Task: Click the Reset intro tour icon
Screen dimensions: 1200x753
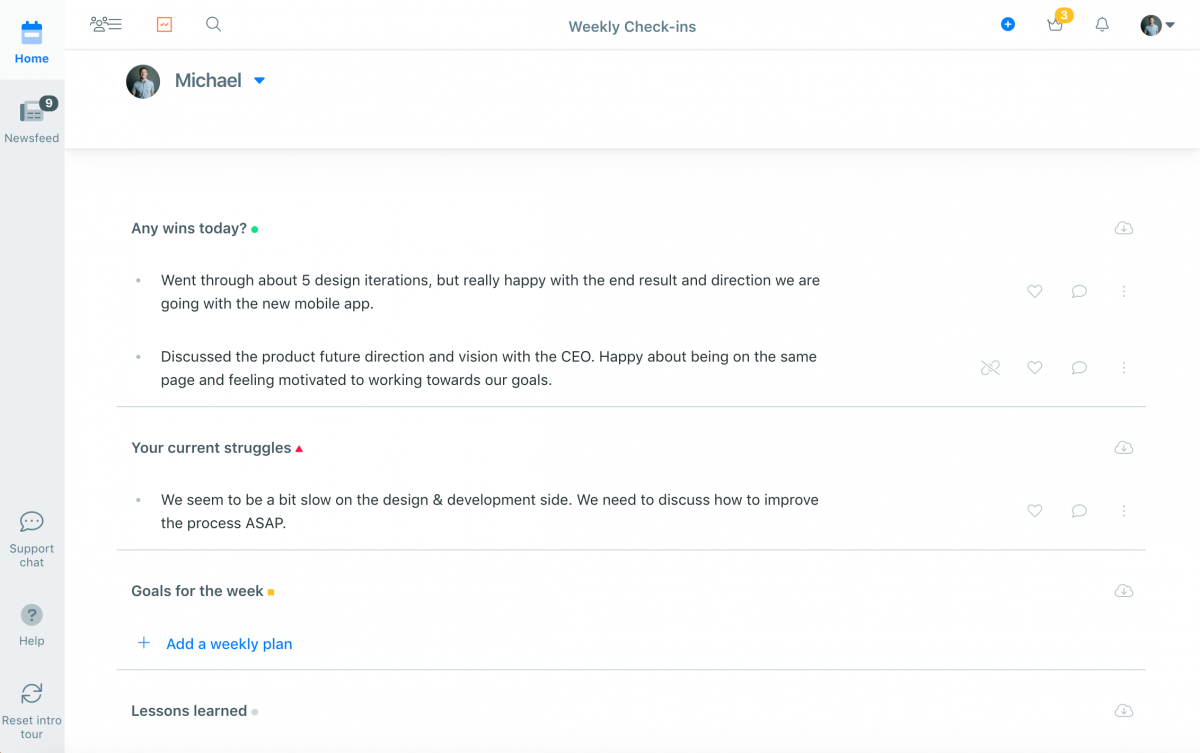Action: [x=31, y=693]
